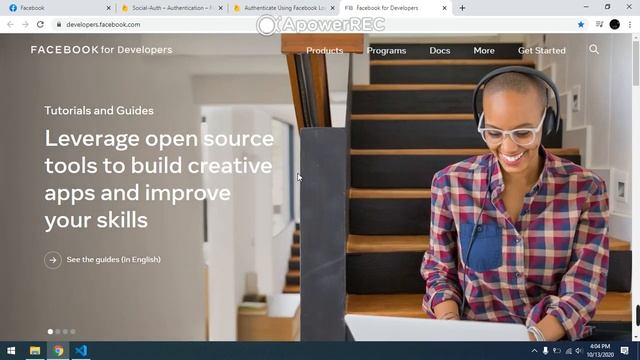Open the taskbar clock showing 4:04 PM
The image size is (640, 360).
tap(600, 351)
